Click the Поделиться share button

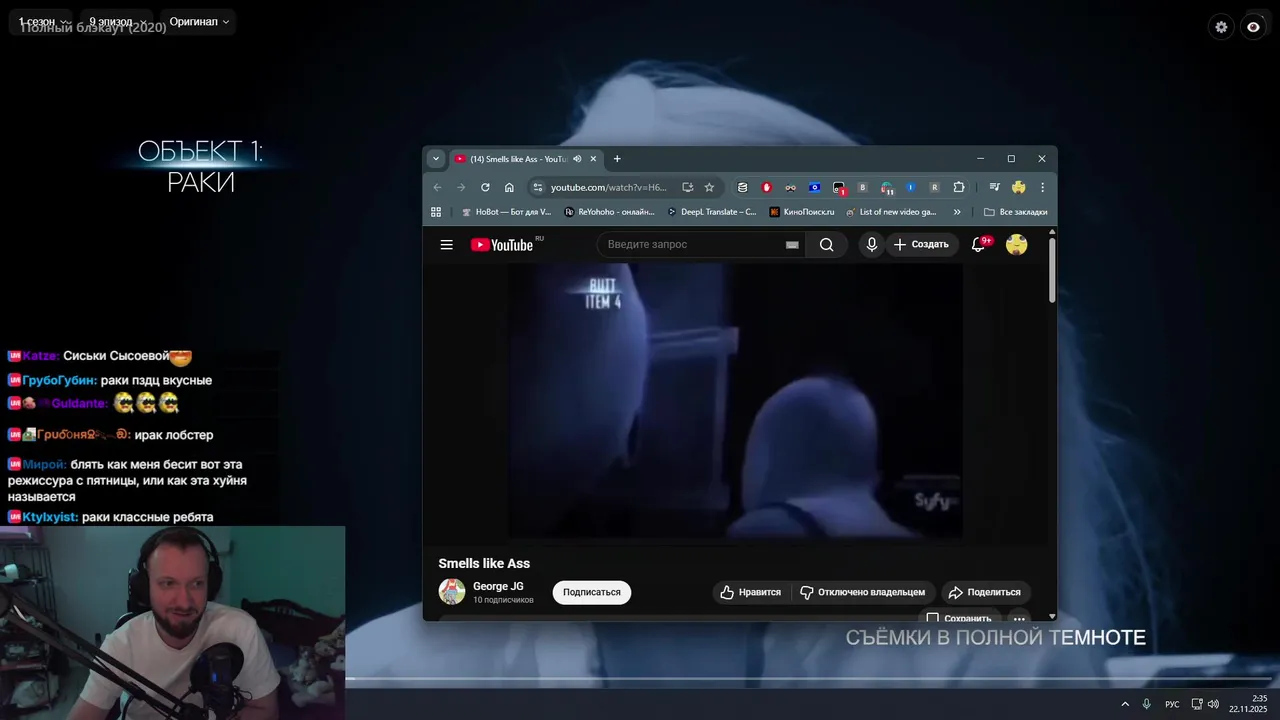(985, 592)
